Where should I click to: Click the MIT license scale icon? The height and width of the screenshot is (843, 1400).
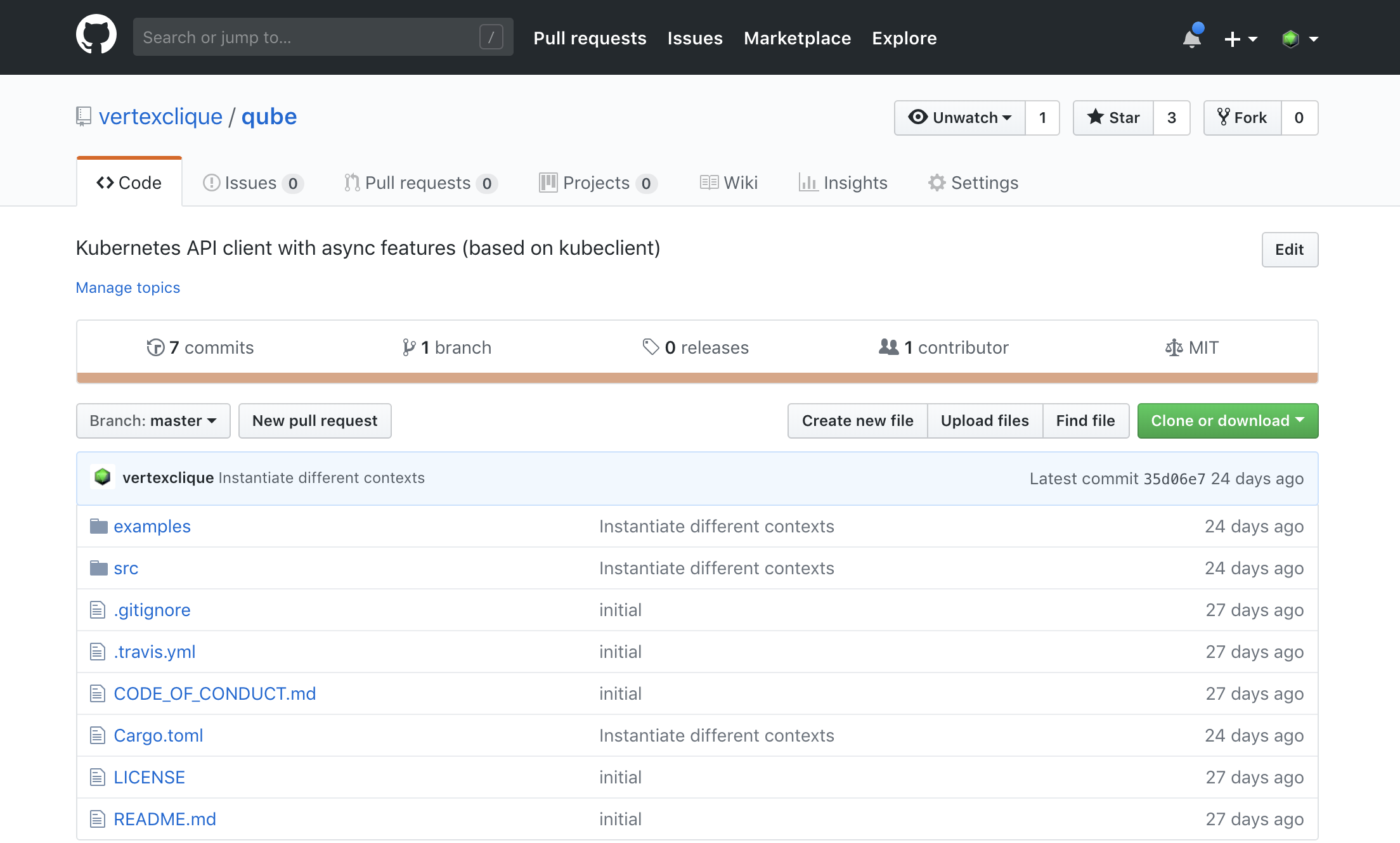coord(1174,347)
